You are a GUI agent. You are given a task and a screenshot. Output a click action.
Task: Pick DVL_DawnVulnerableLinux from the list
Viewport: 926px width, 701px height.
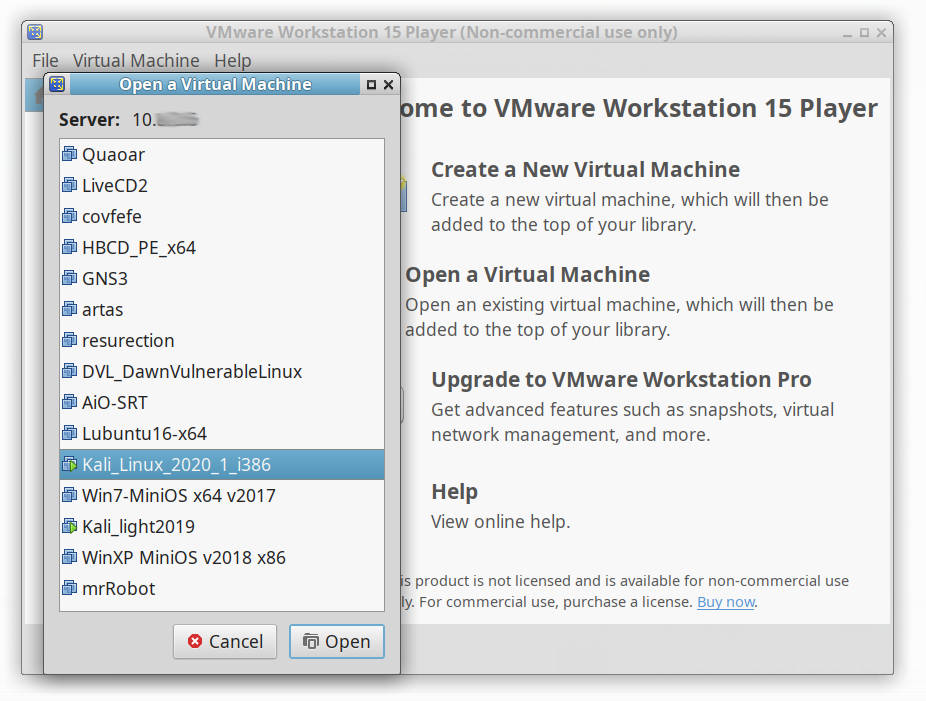(192, 371)
